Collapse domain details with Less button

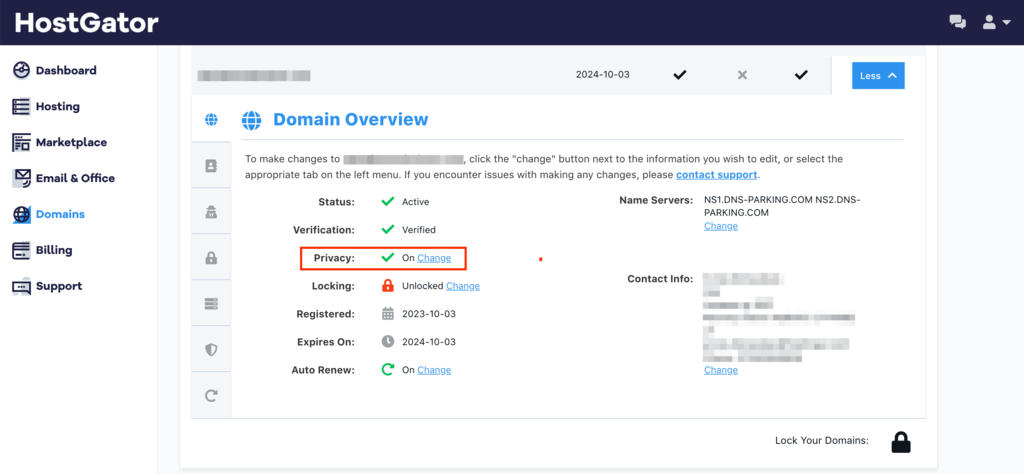(x=878, y=75)
